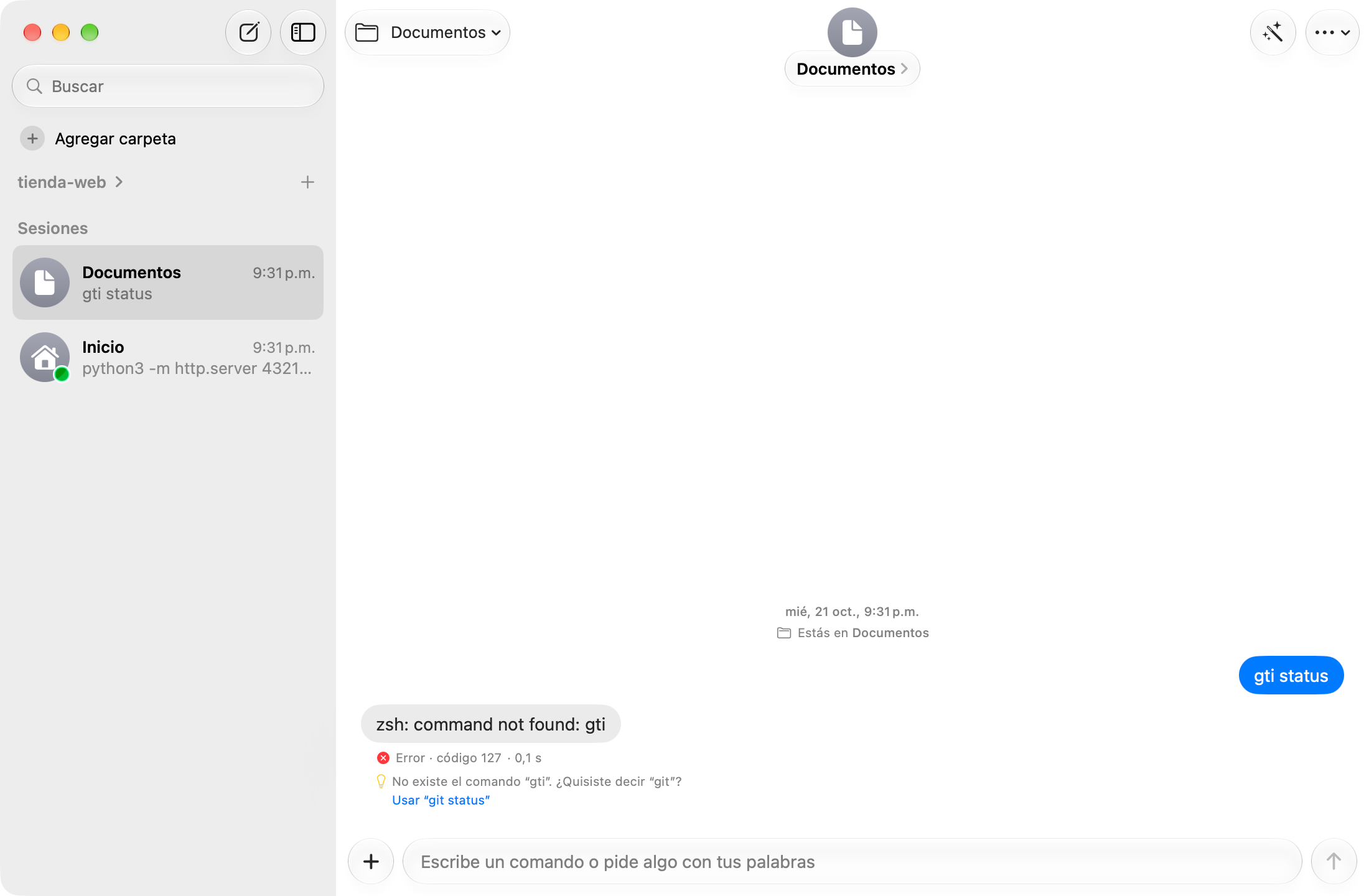This screenshot has width=1369, height=896.
Task: Click the date stamp mié, 21 oct.
Action: click(x=852, y=612)
